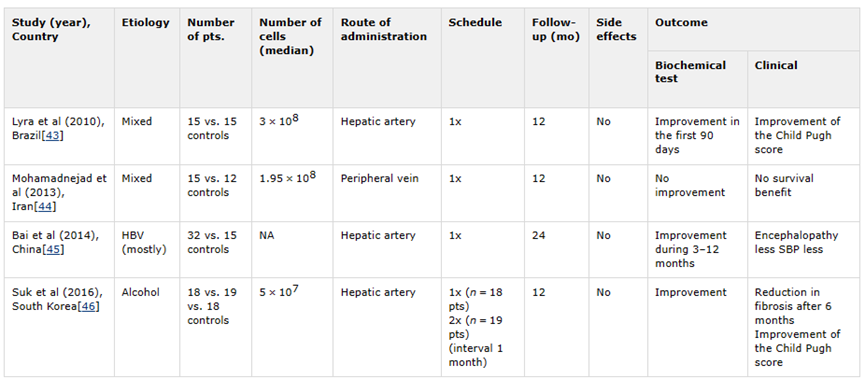The height and width of the screenshot is (379, 865).
Task: Open reference link 45 for Bai study
Action: click(x=53, y=249)
